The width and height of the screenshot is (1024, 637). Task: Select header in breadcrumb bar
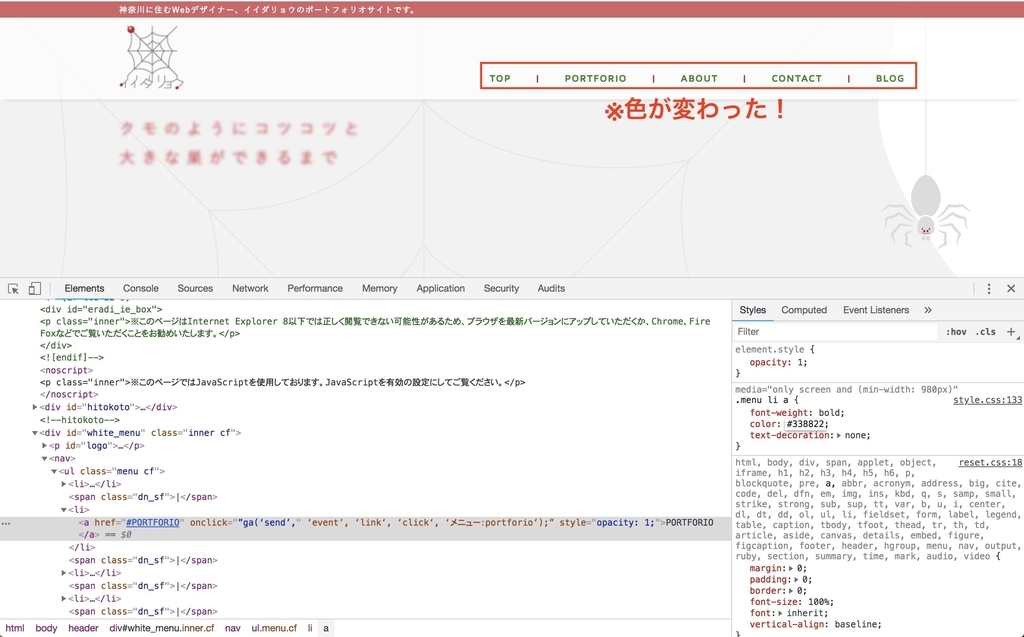(x=84, y=628)
